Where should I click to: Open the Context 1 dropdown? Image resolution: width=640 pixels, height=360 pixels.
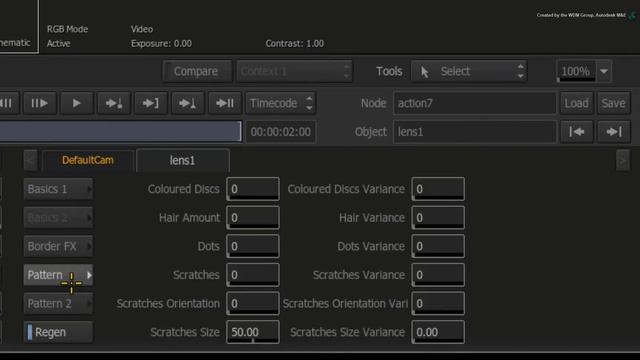294,71
